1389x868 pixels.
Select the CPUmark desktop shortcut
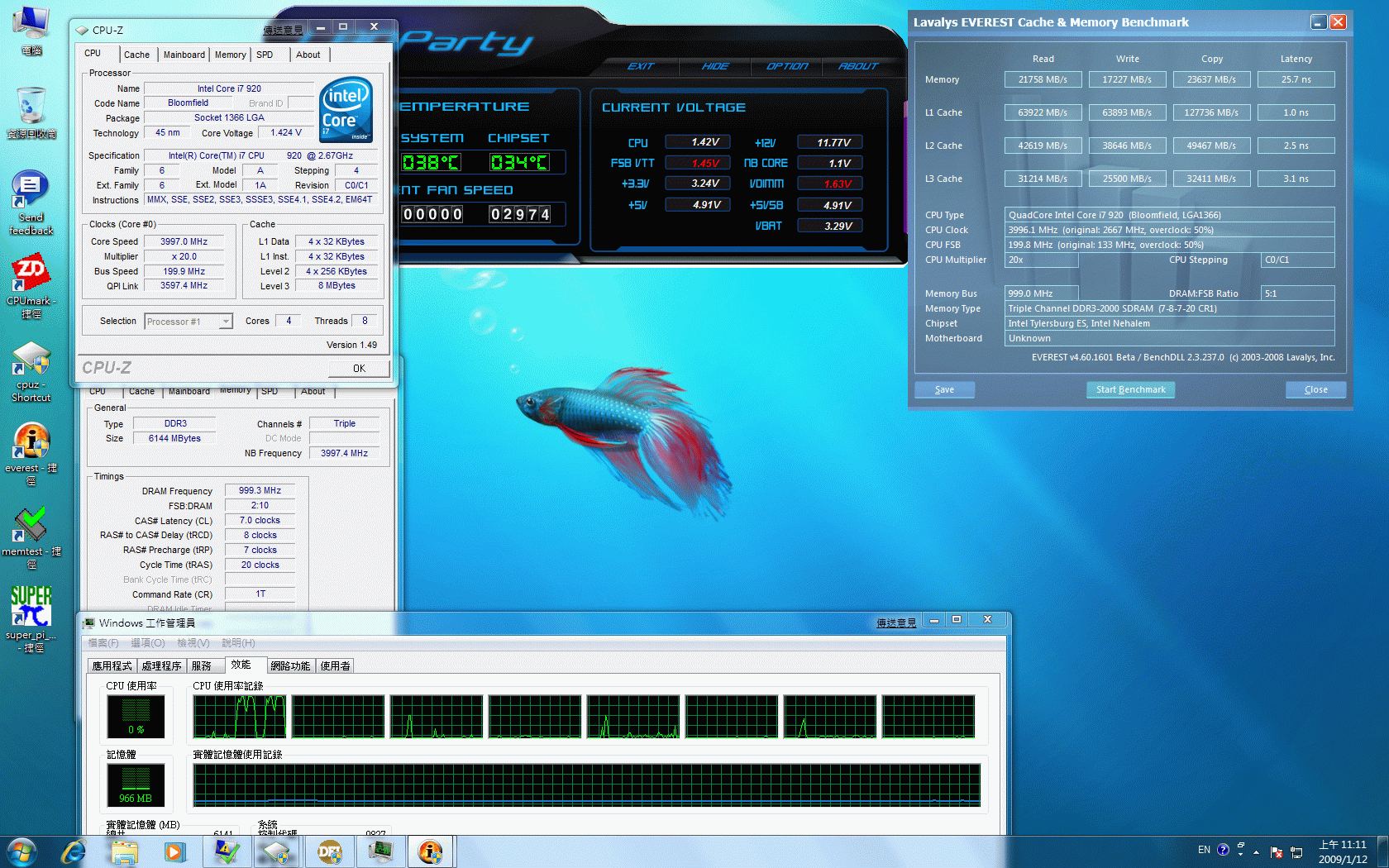pyautogui.click(x=31, y=287)
